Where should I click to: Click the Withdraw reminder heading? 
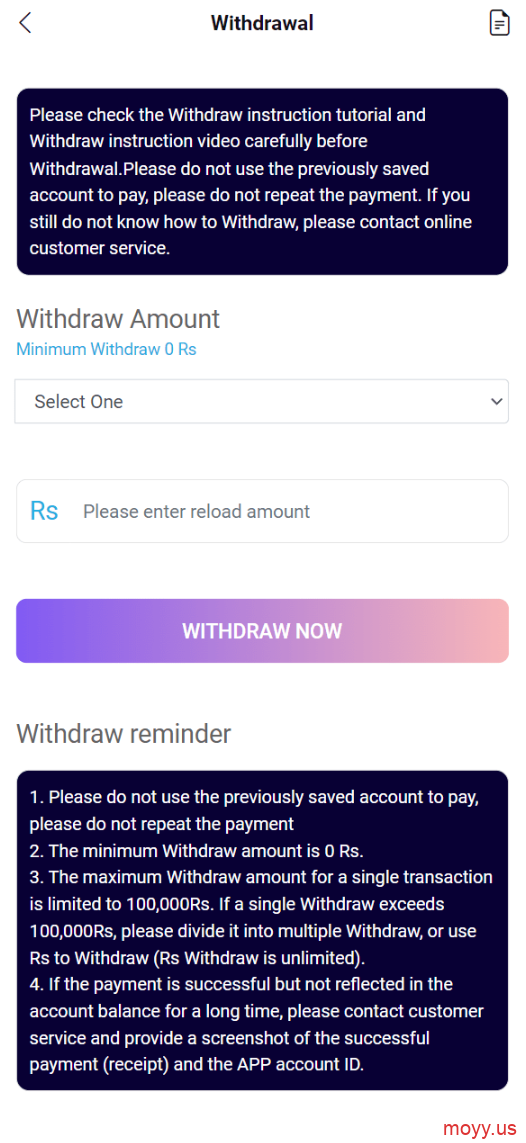[x=124, y=733]
